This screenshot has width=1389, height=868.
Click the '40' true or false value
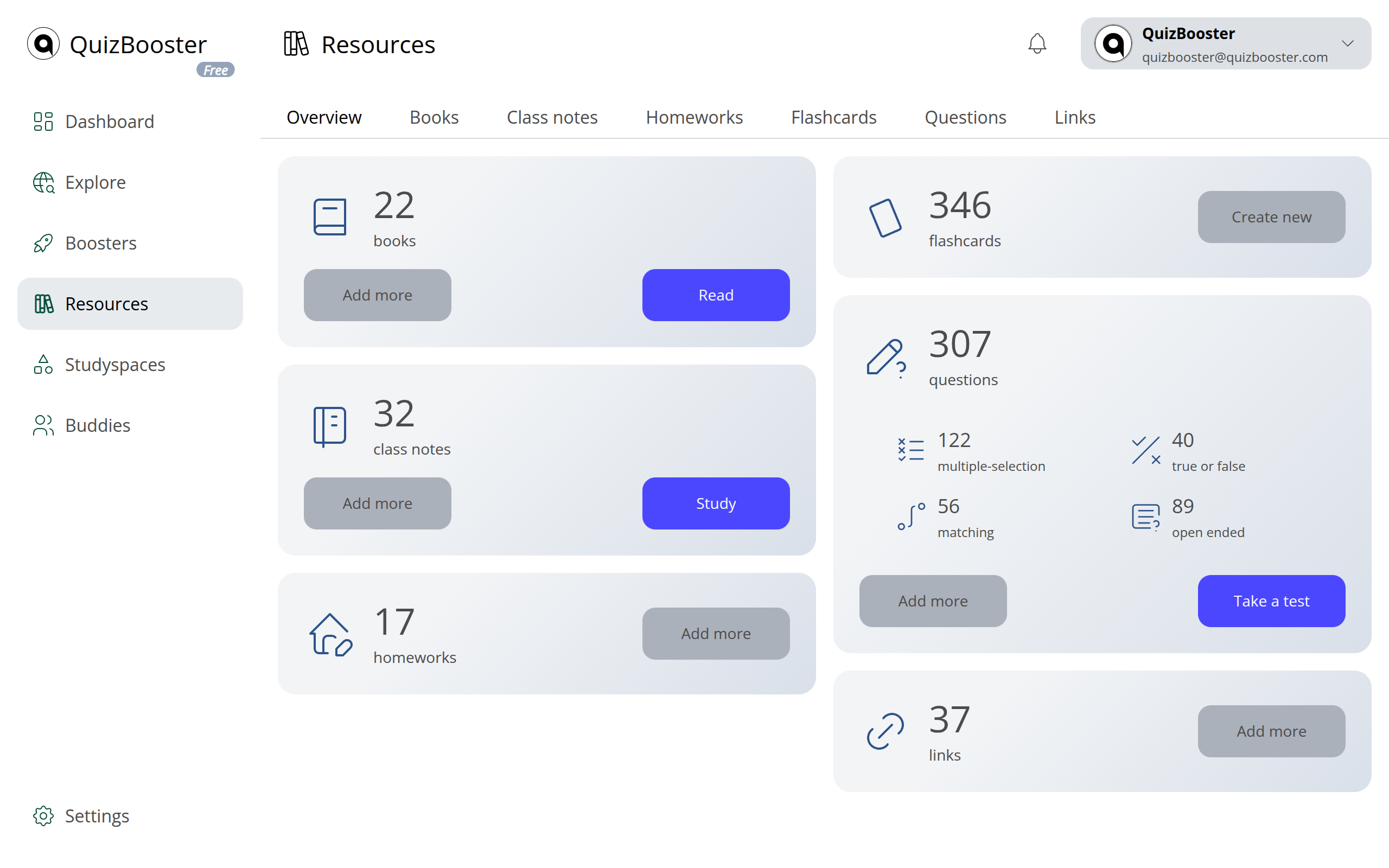pos(1182,441)
